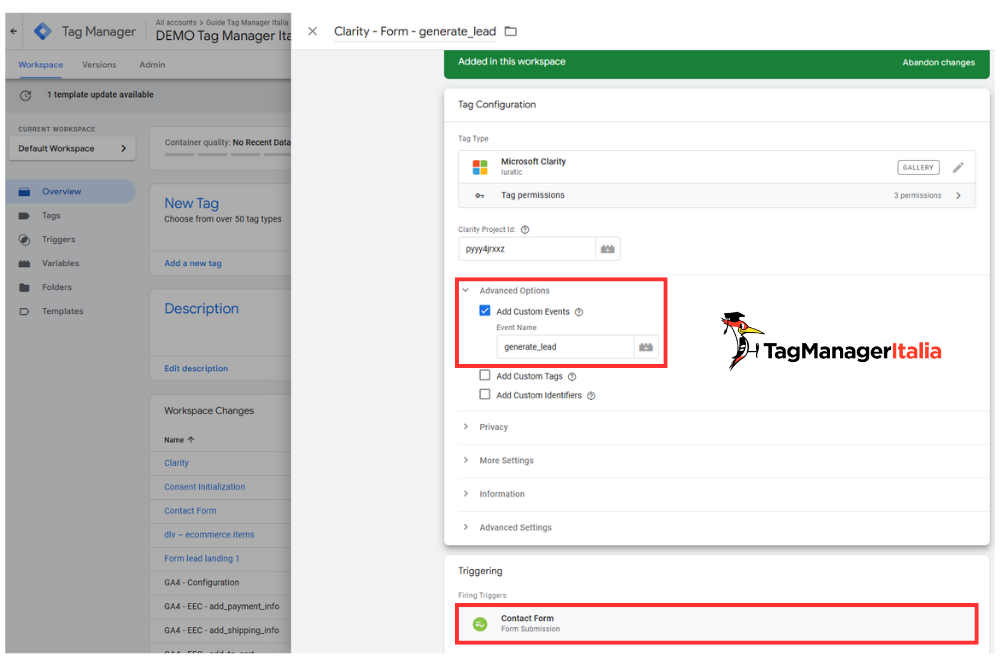Viewport: 1000px width, 666px height.
Task: Open the Form lead landing 1 link
Action: [x=202, y=559]
